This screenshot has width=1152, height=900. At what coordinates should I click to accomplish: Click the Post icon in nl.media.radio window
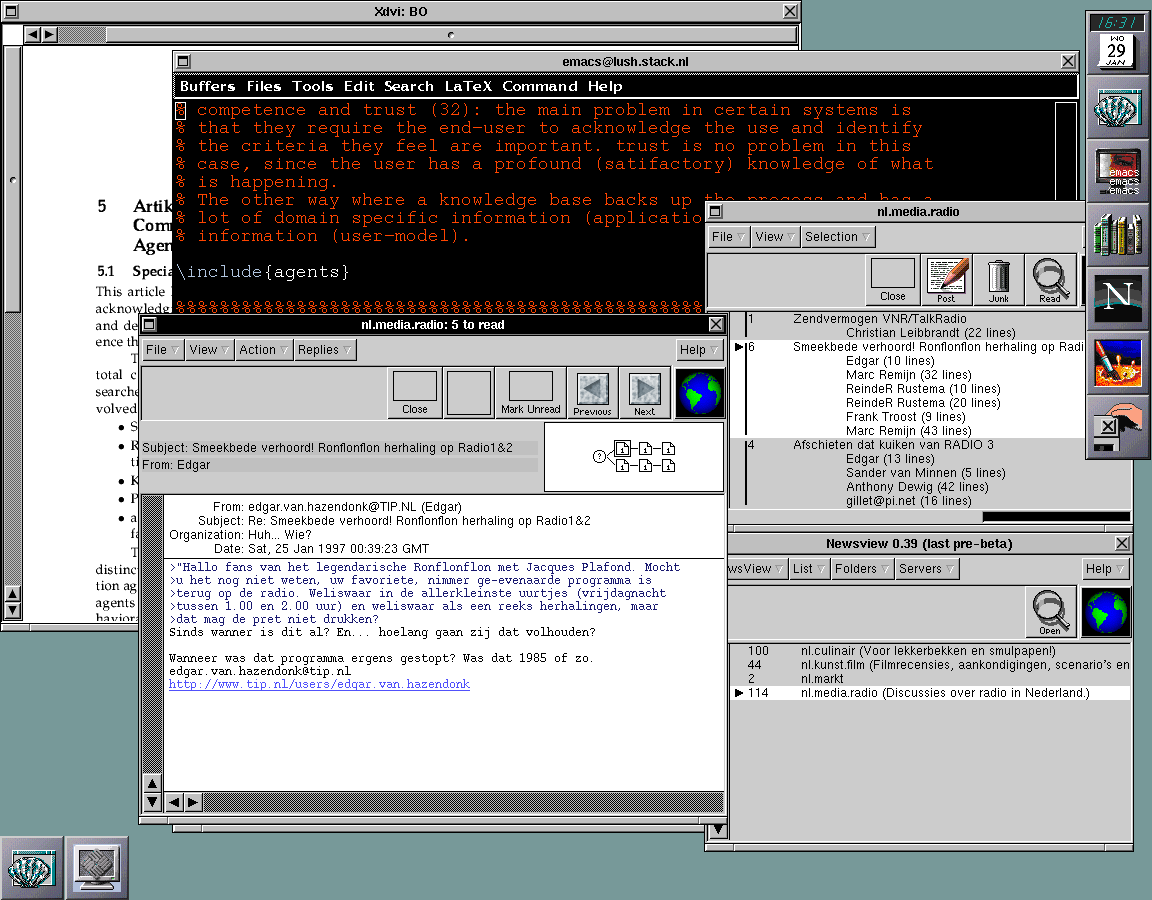coord(946,279)
